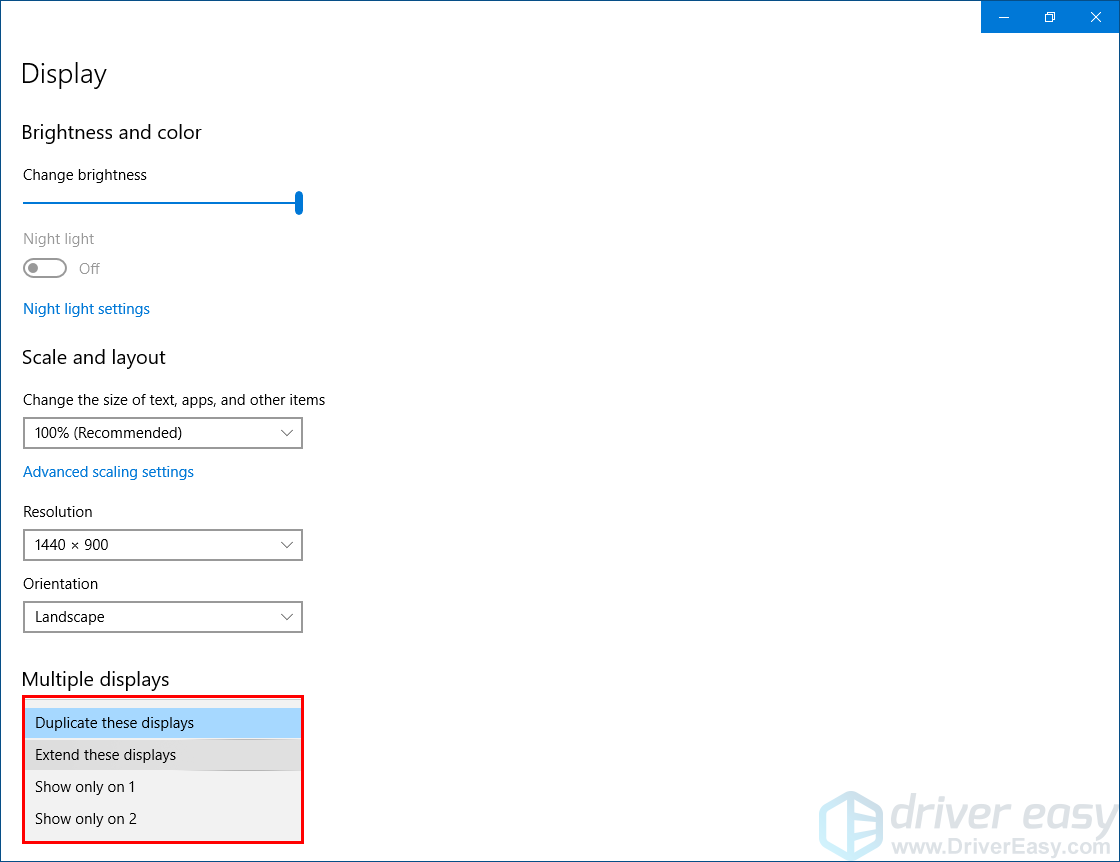This screenshot has width=1120, height=862.
Task: Click the Multiple displays section heading
Action: click(95, 680)
